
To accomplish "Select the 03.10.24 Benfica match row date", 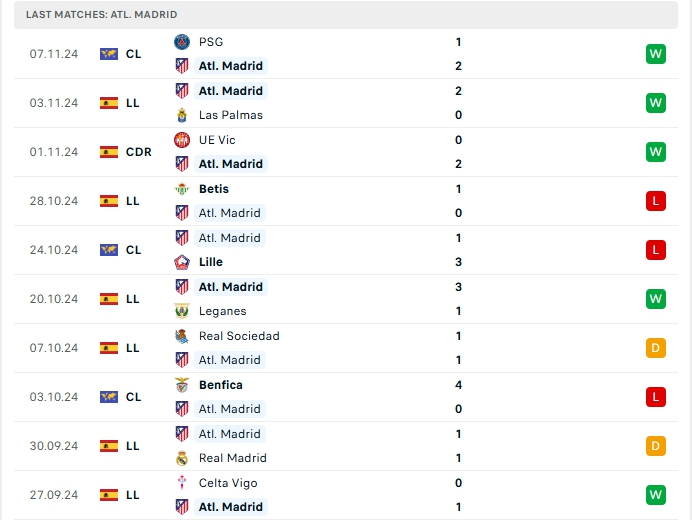I will pos(54,397).
